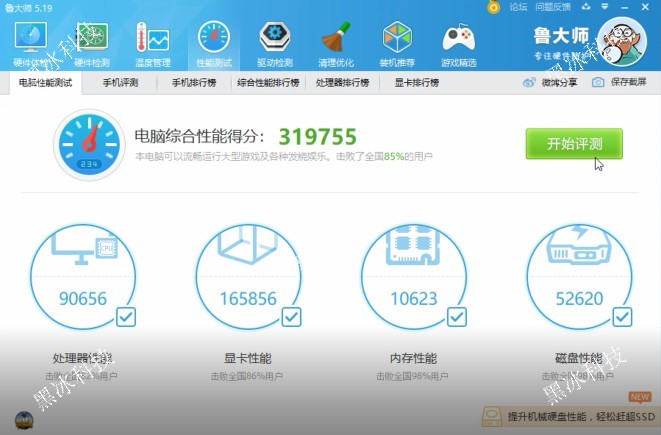Open the 装机推荐 cube icon
Screen dimensions: 661x435
[397, 42]
